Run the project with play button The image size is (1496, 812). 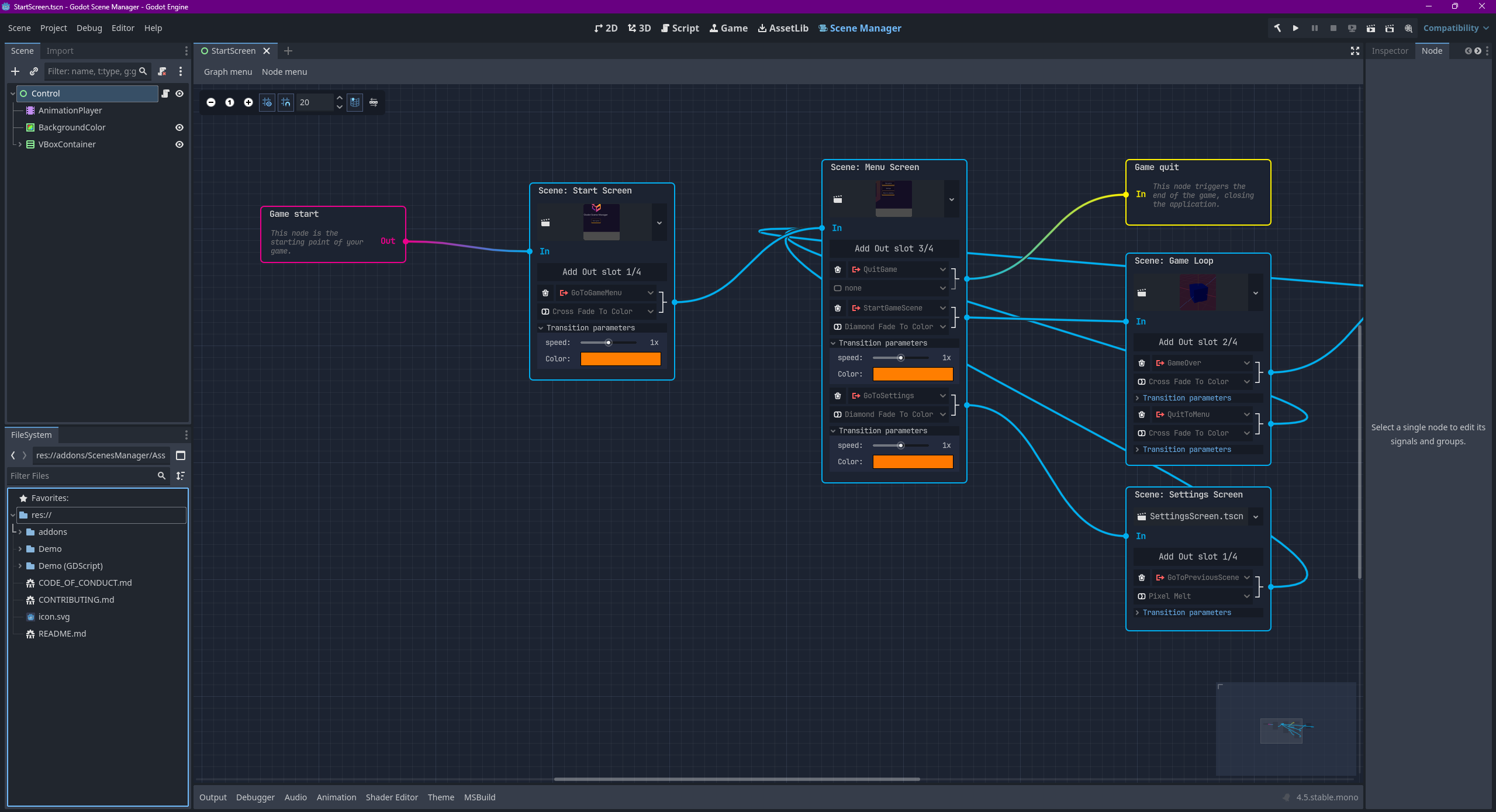[1295, 28]
